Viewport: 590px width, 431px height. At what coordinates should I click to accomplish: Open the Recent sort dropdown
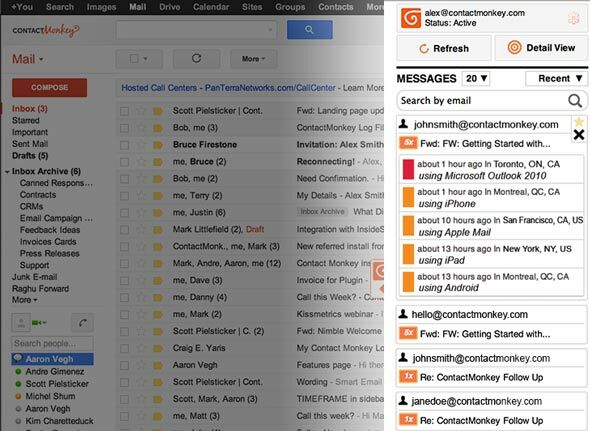click(x=556, y=78)
